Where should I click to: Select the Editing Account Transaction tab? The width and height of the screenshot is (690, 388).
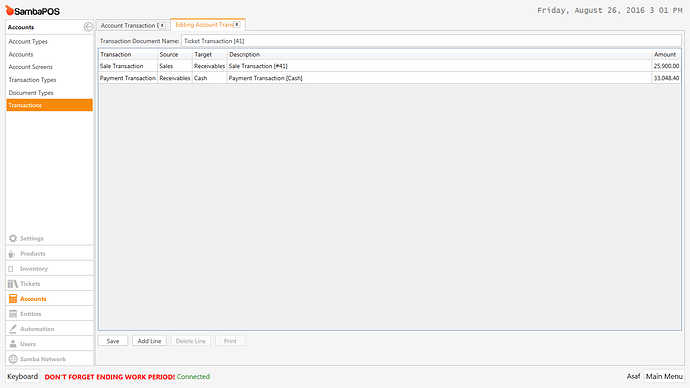tap(204, 25)
